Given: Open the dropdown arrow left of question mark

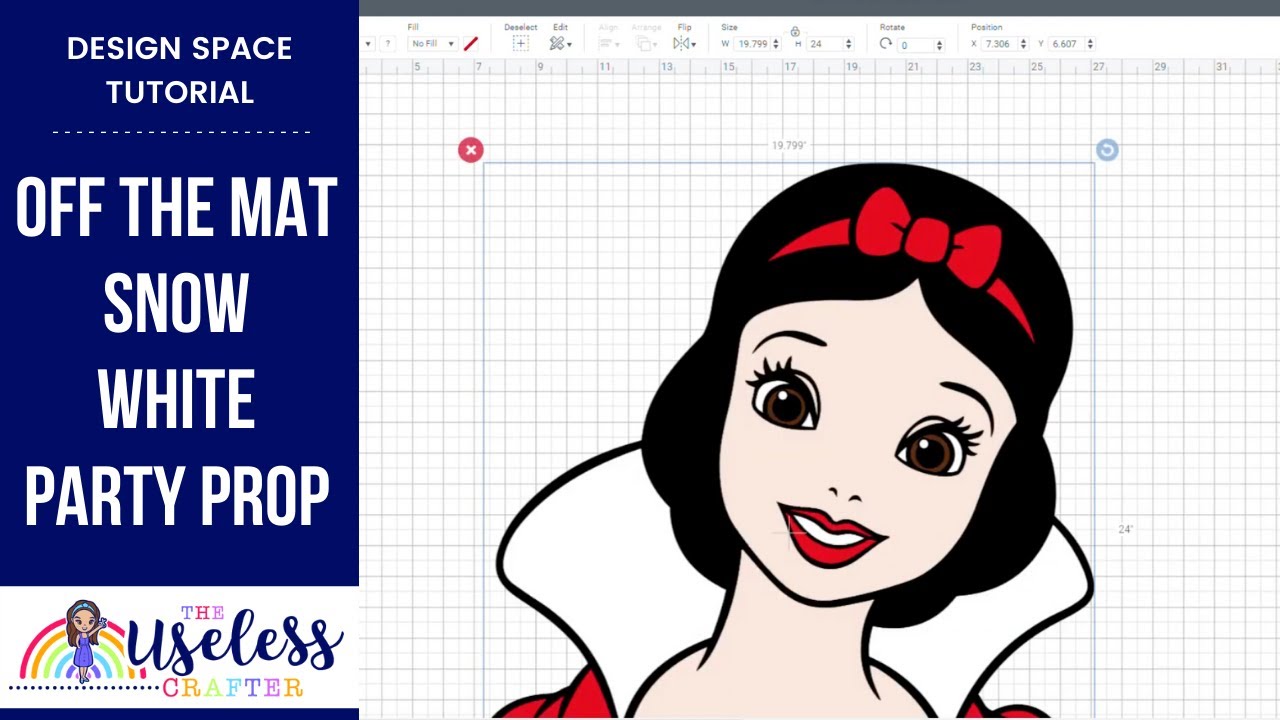Looking at the screenshot, I should coord(368,44).
